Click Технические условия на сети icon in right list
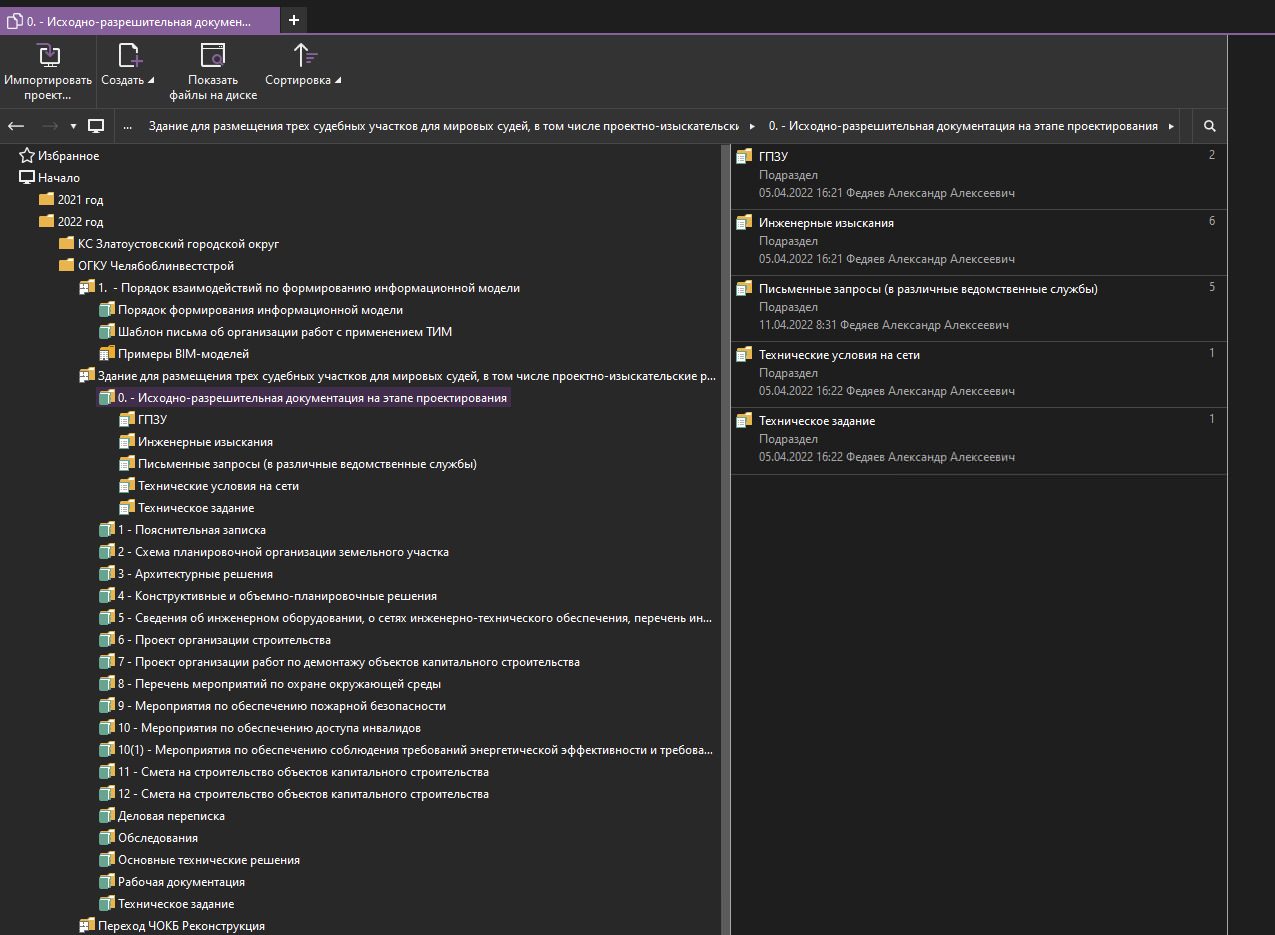The height and width of the screenshot is (935, 1275). pyautogui.click(x=743, y=355)
